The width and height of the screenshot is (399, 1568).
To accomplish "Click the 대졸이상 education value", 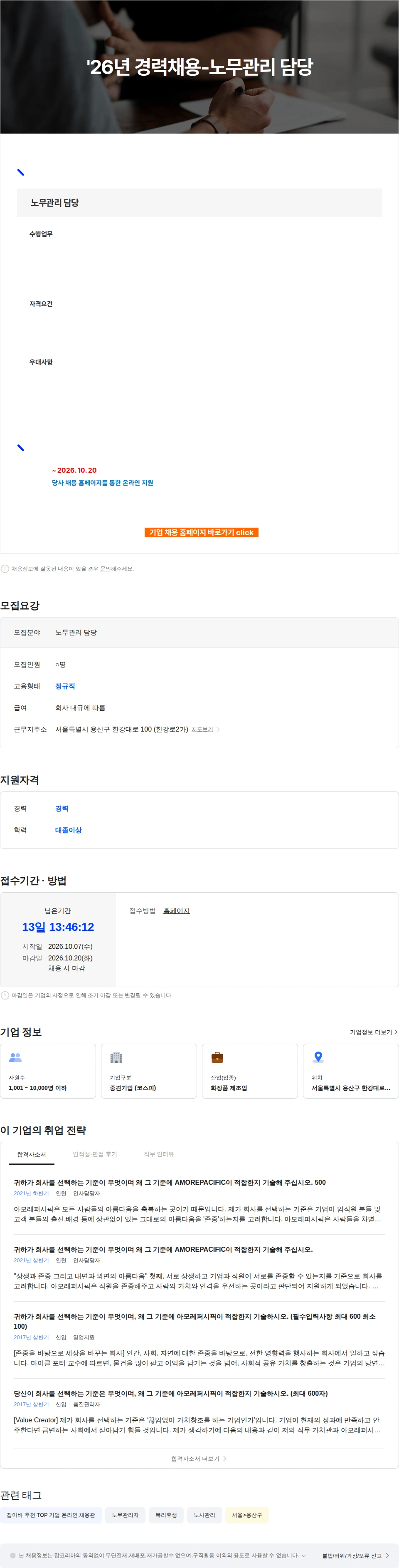I will click(x=68, y=830).
